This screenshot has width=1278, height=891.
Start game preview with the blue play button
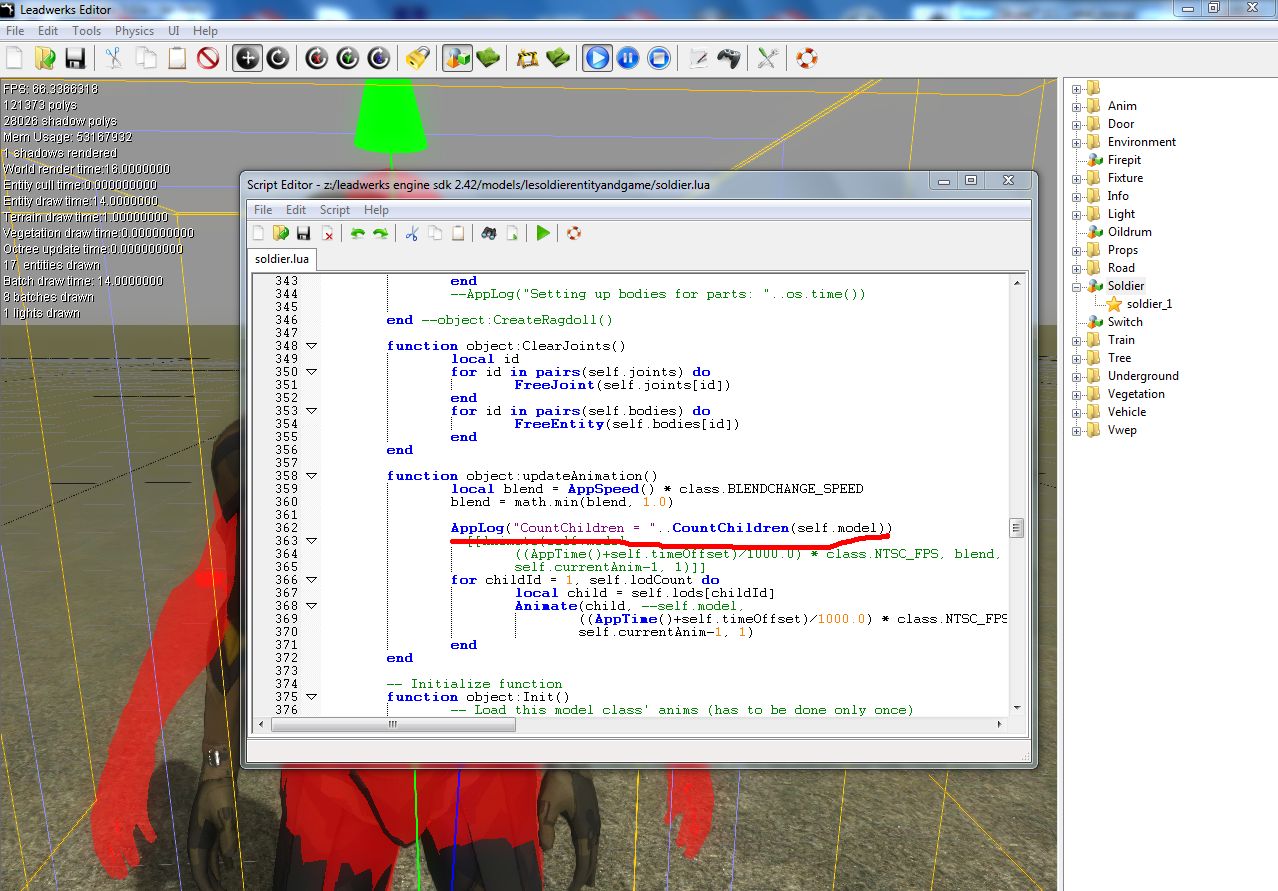[597, 58]
